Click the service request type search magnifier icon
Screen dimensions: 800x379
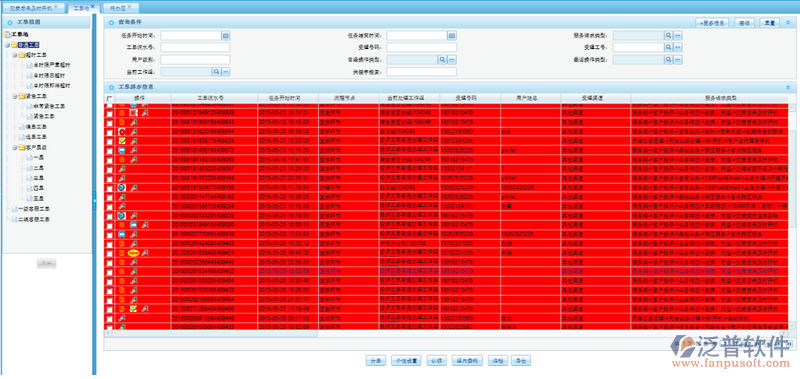(x=668, y=35)
